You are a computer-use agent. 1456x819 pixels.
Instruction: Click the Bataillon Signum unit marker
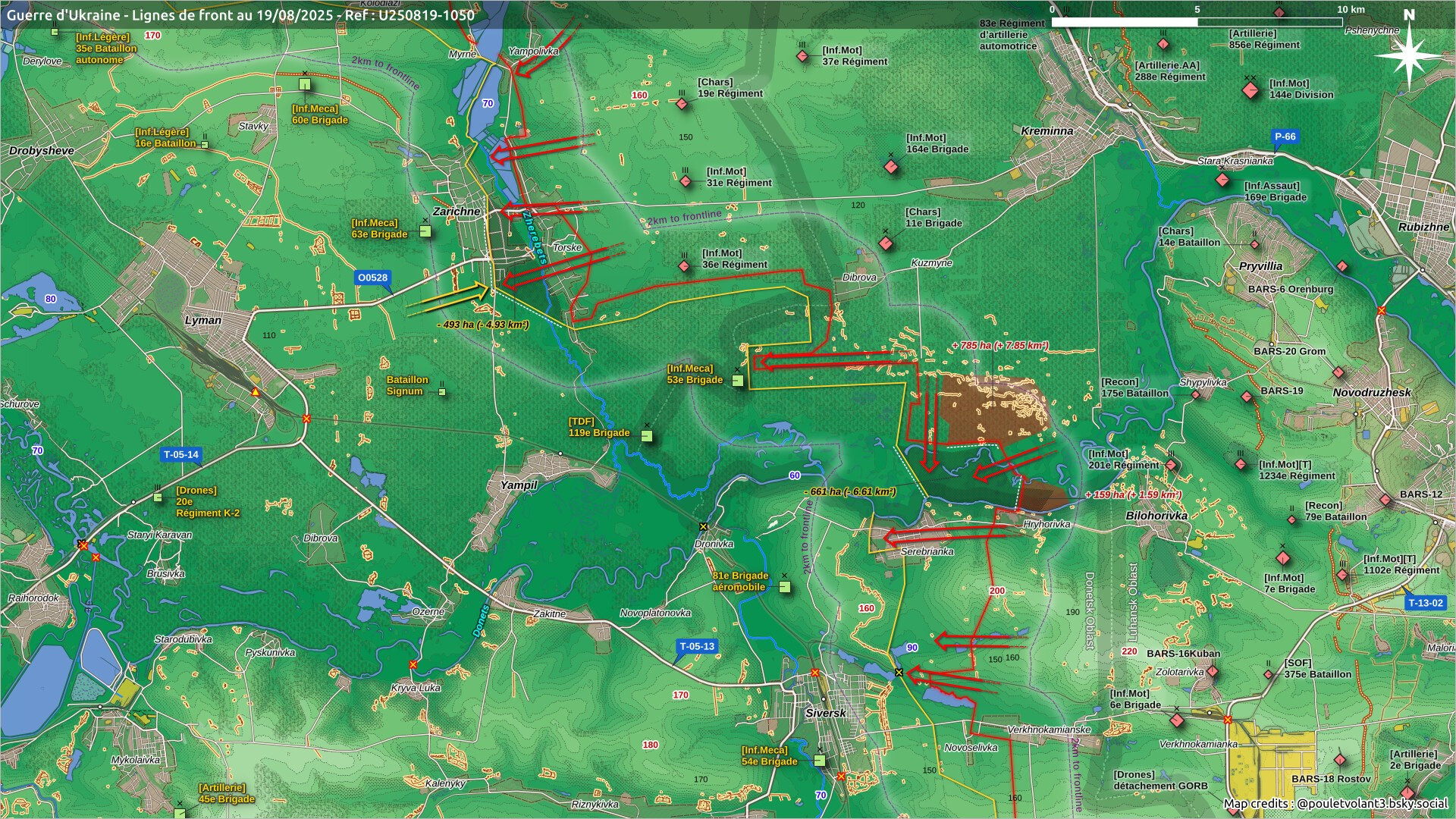coord(442,392)
